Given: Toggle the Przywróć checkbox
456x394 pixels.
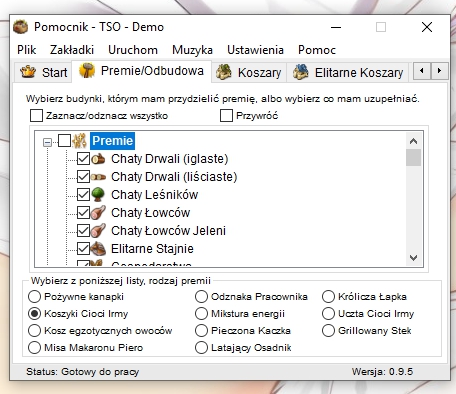Looking at the screenshot, I should click(226, 116).
